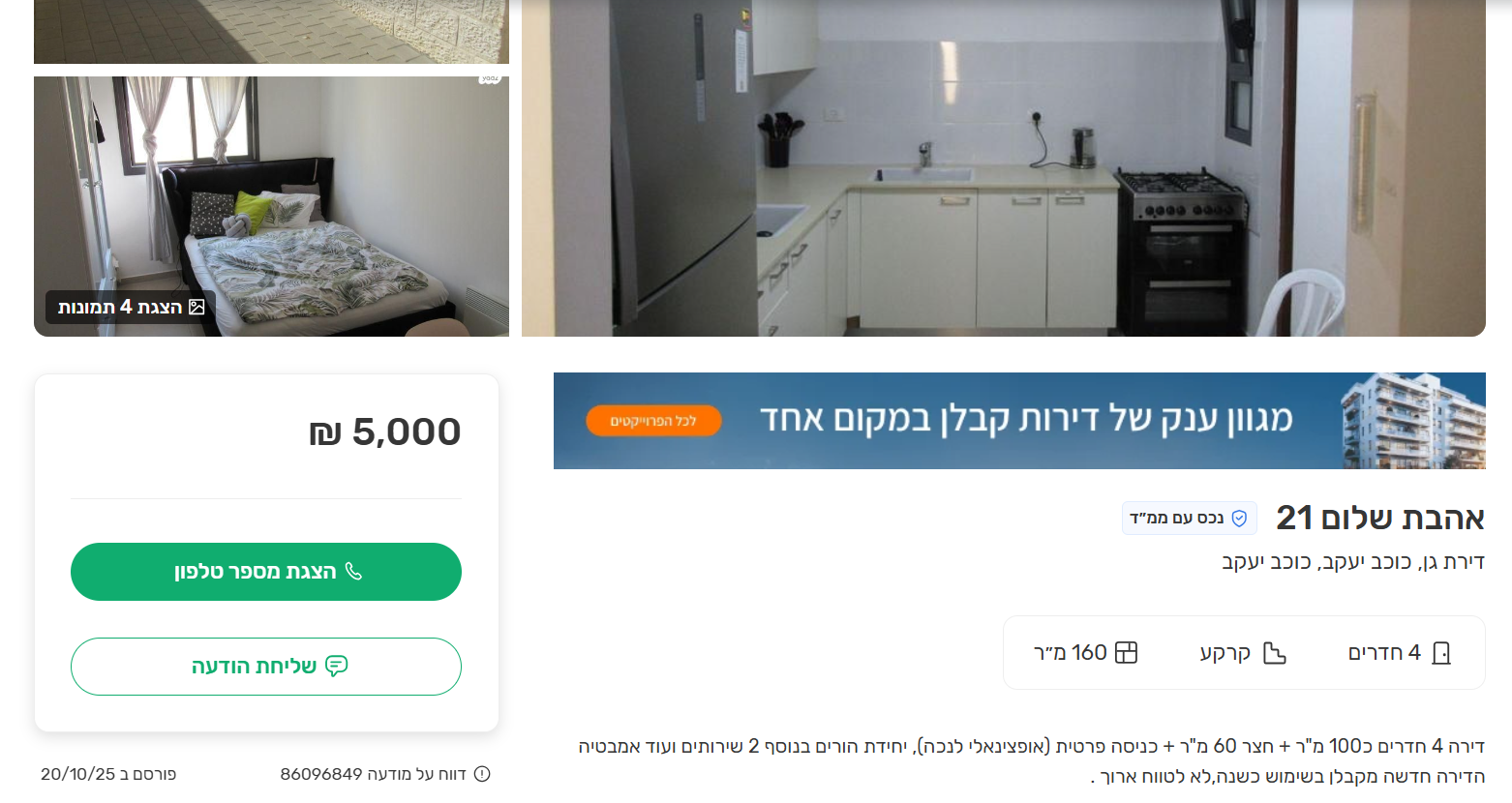1512x803 pixels.
Task: Click the phone icon in green button
Action: point(353,572)
